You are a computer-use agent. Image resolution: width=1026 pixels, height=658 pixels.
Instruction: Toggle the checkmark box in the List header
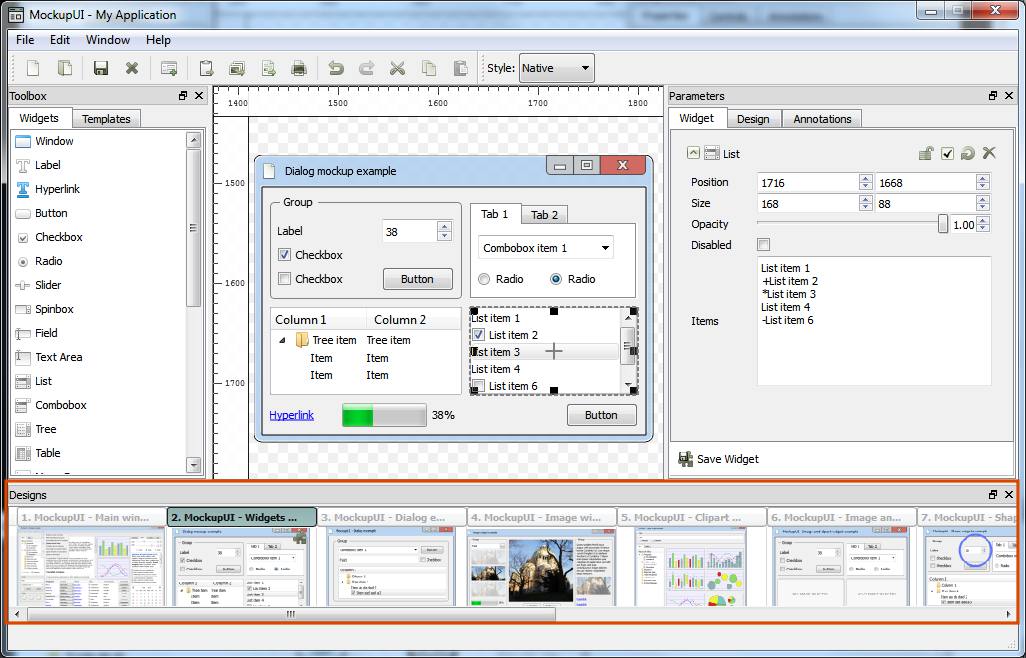point(947,154)
